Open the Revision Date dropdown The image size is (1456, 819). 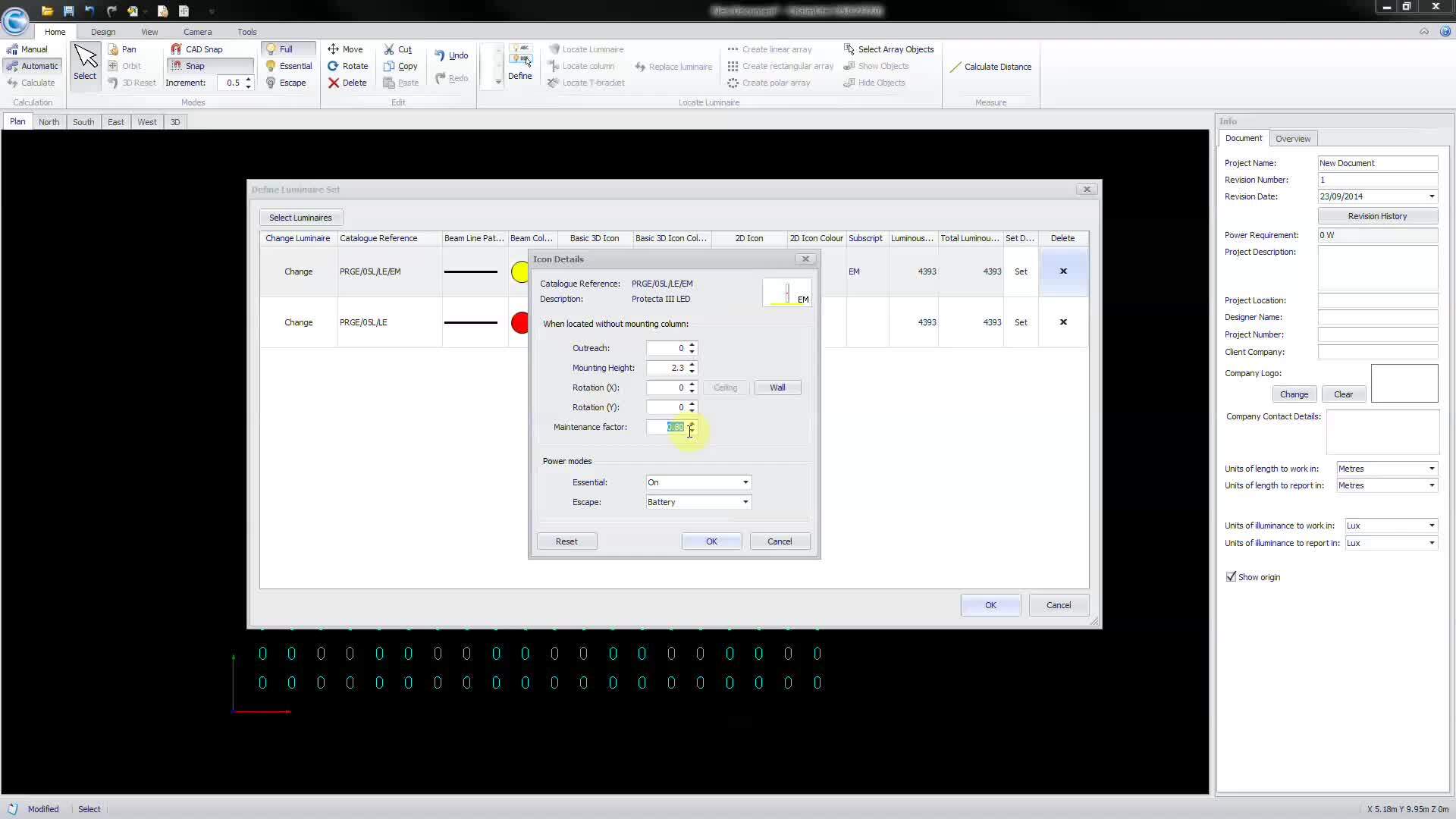(x=1432, y=196)
